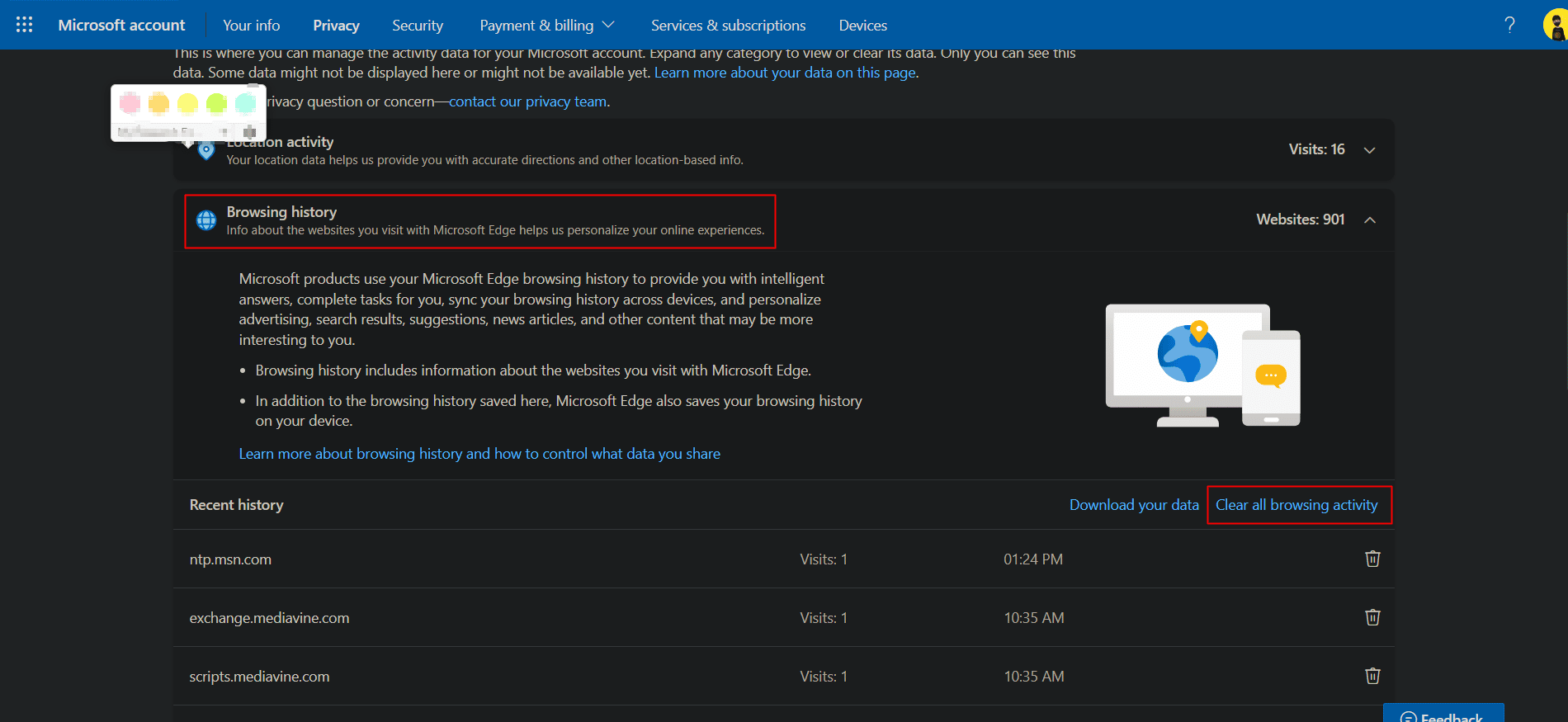The height and width of the screenshot is (722, 1568).
Task: Click the Websites: 901 count
Action: [x=1301, y=219]
